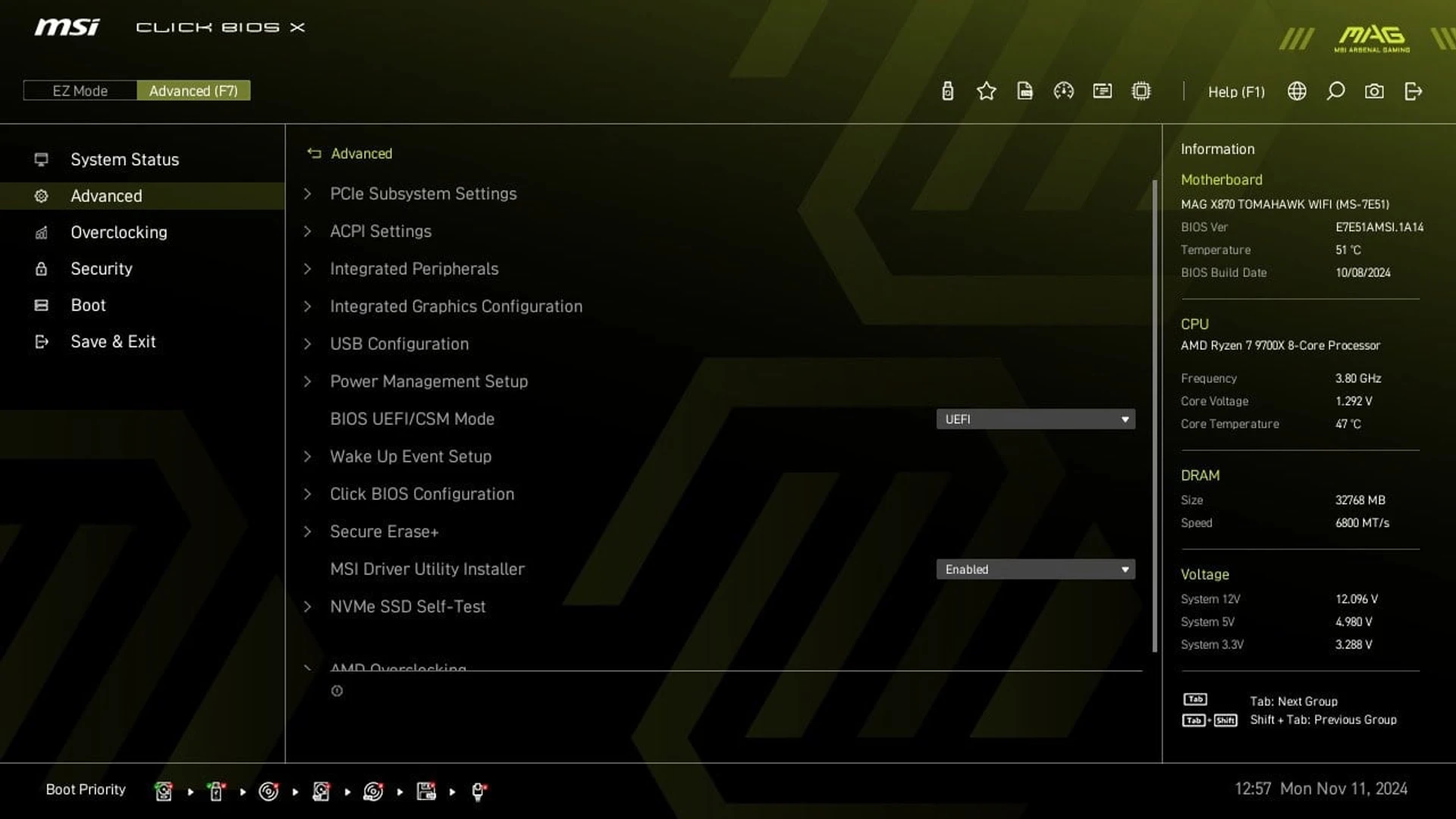Switch to EZ Mode
This screenshot has width=1456, height=819.
[80, 91]
